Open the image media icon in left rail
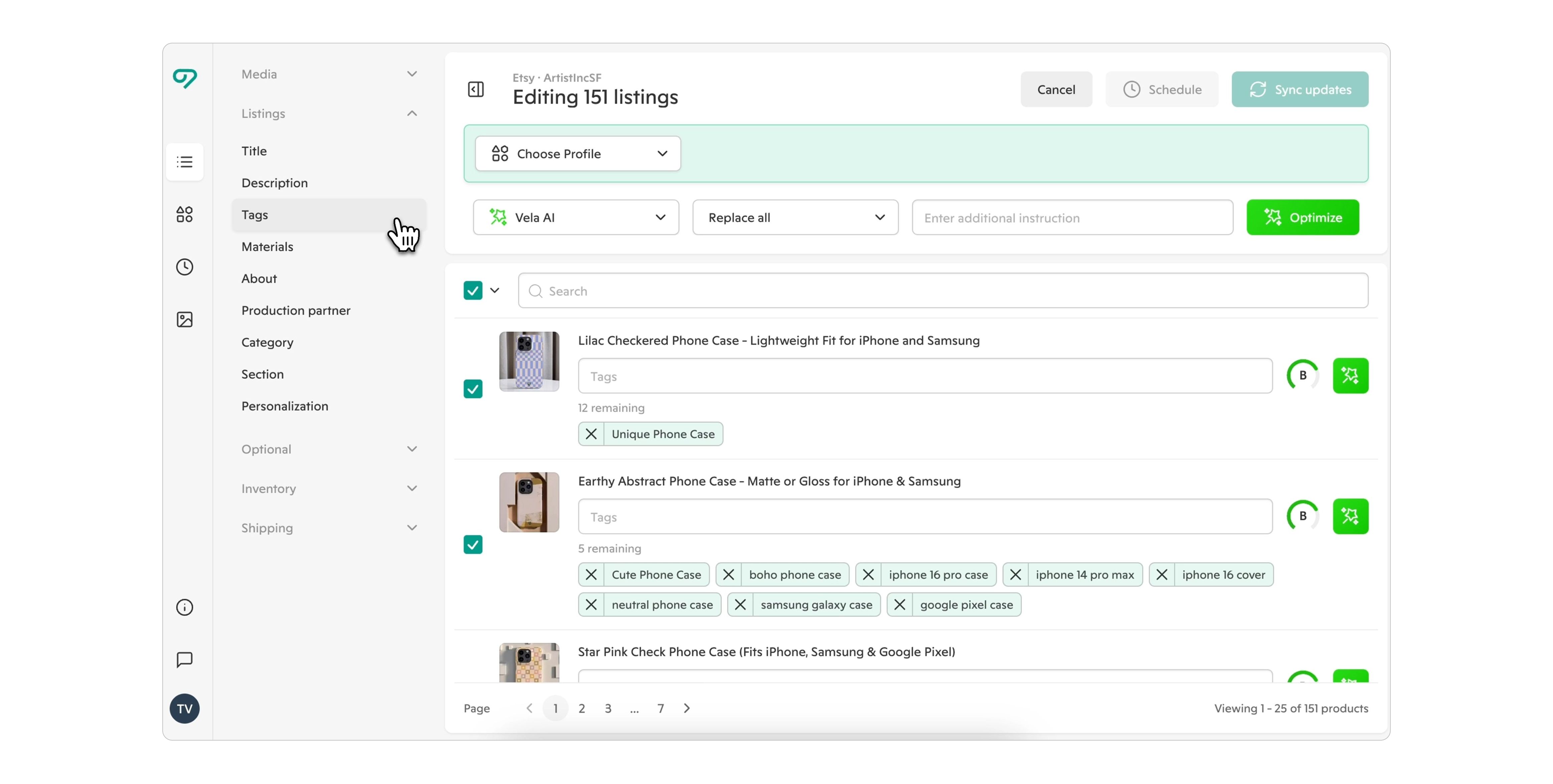1553x784 pixels. 184,320
